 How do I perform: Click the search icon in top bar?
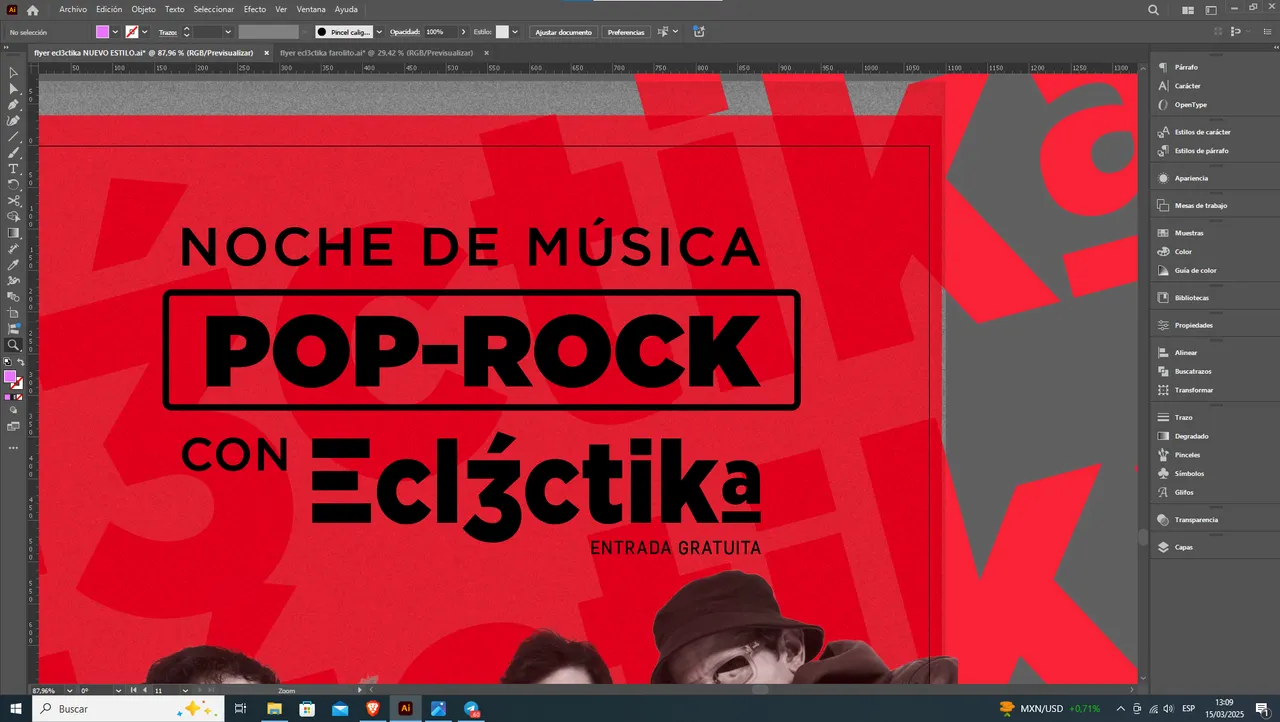point(1154,9)
